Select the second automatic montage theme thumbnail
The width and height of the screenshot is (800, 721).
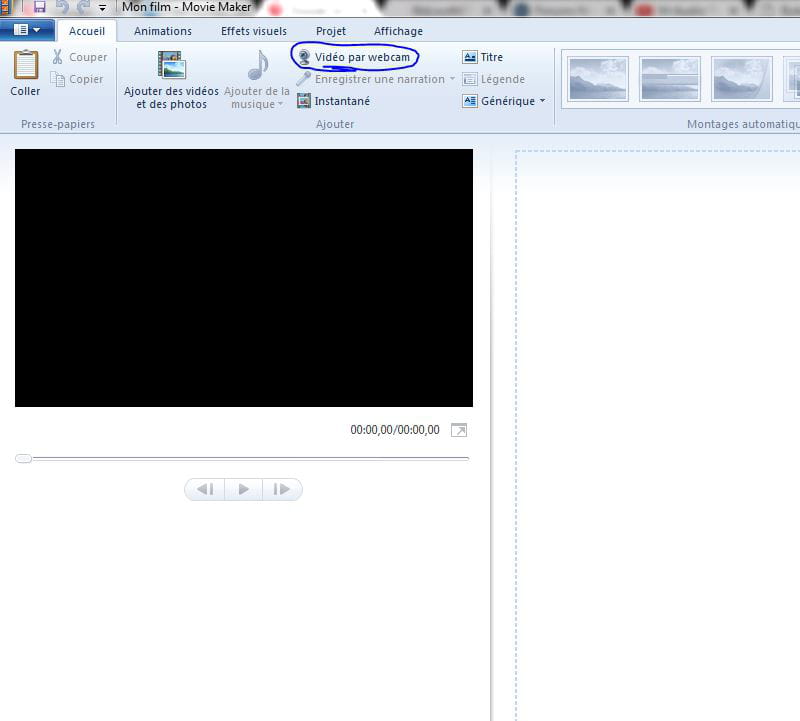point(670,79)
